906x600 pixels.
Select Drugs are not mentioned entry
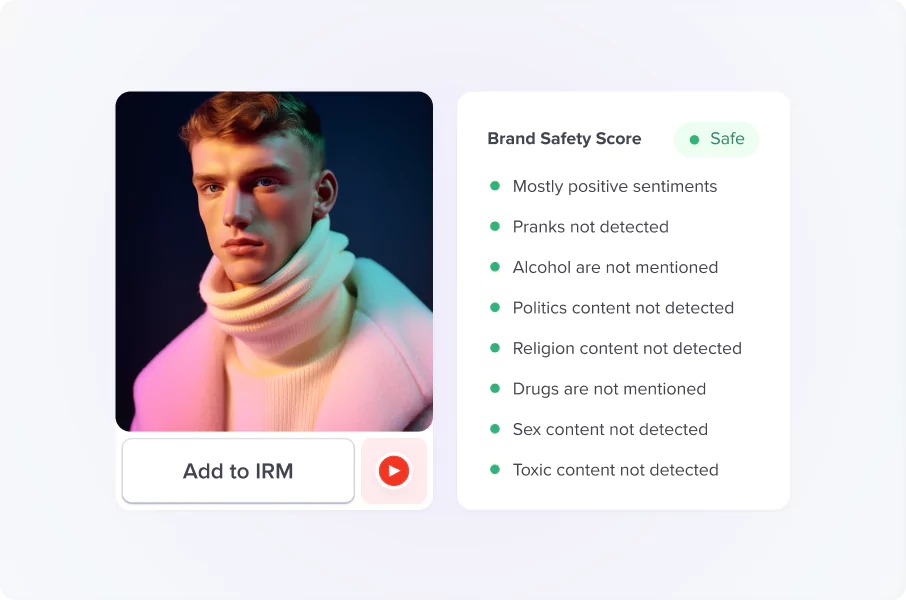(609, 389)
